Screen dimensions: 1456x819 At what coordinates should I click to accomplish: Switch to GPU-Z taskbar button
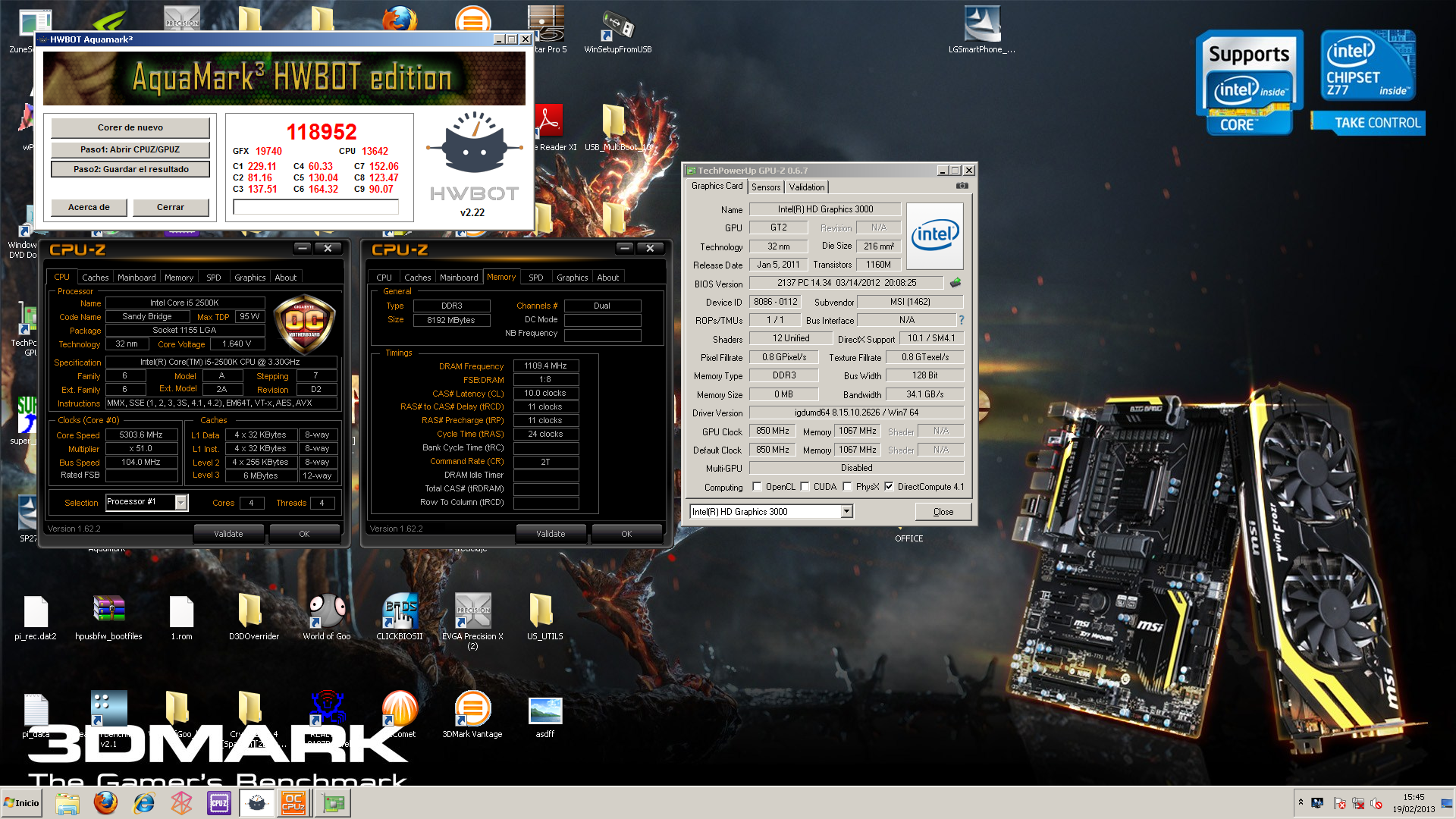click(332, 803)
